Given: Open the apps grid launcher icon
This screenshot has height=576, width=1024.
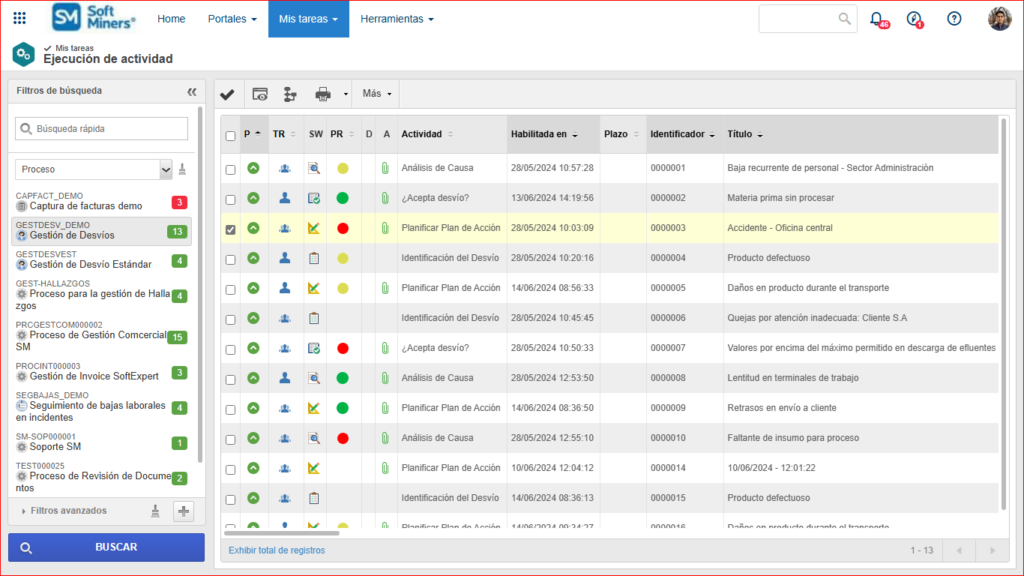Looking at the screenshot, I should pyautogui.click(x=20, y=19).
